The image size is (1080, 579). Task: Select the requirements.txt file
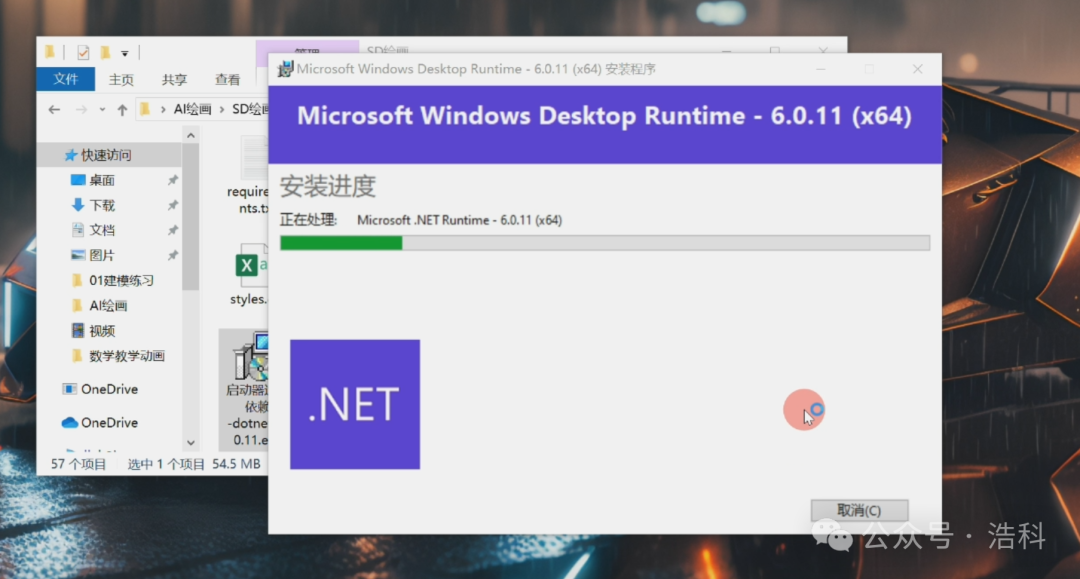click(x=249, y=176)
